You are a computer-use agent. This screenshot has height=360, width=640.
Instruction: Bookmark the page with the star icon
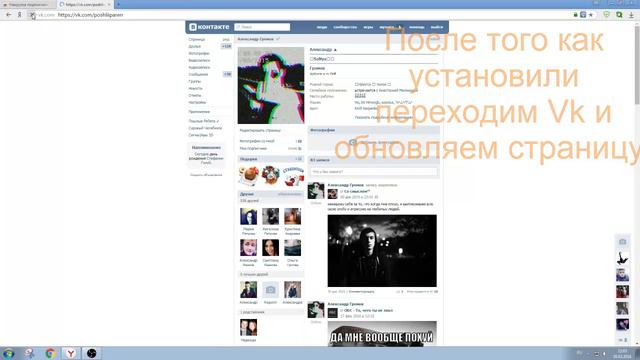point(591,15)
